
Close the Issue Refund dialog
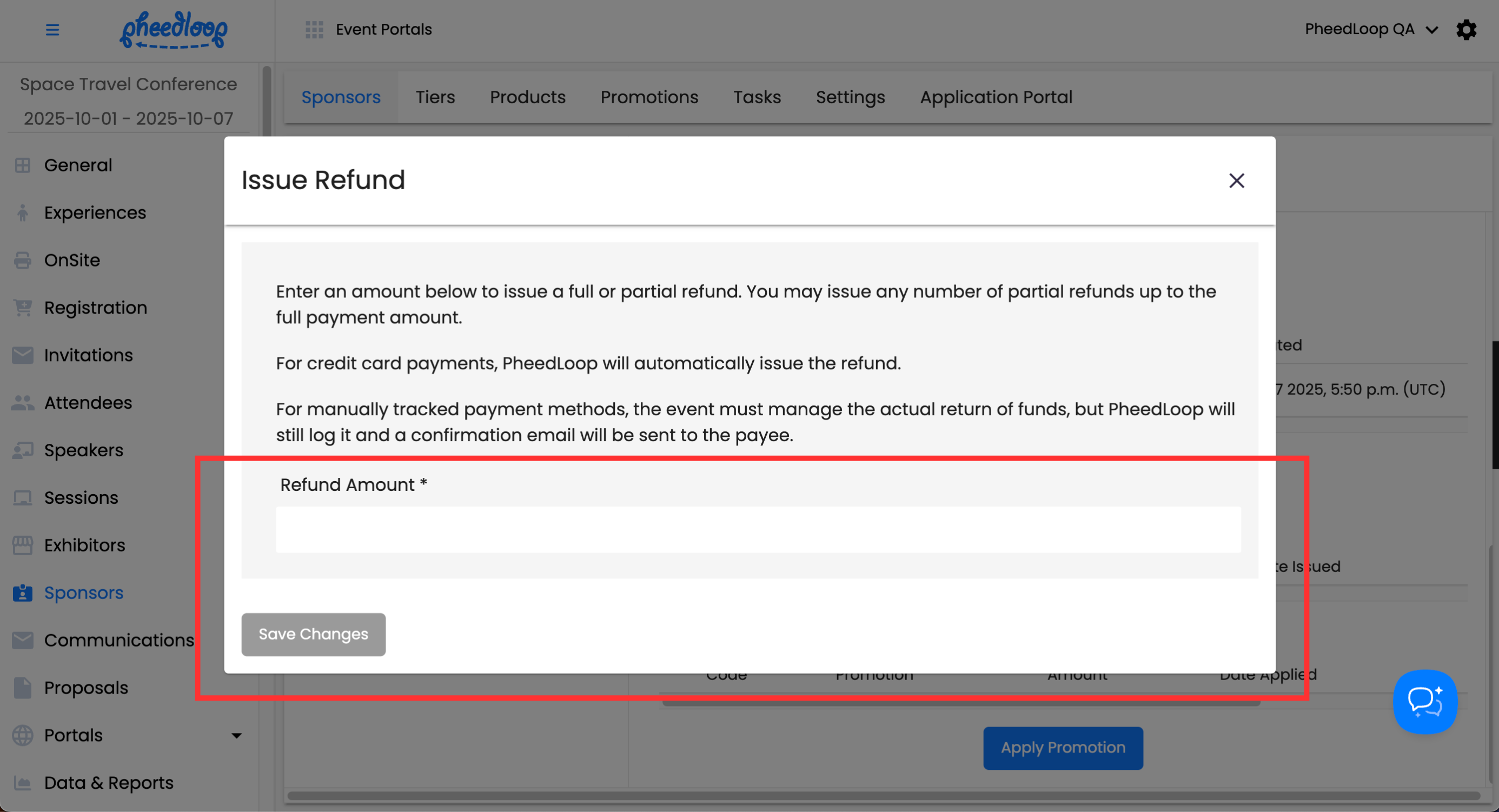pos(1237,181)
